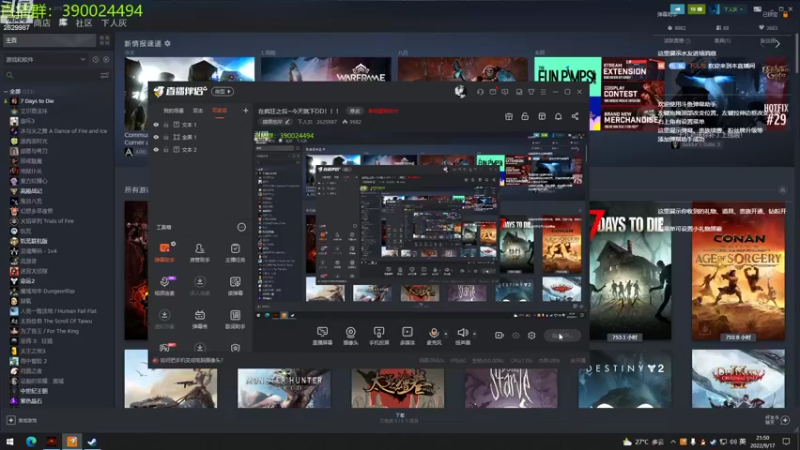This screenshot has height=450, width=800.
Task: Open Microsoft Edge from the taskbar
Action: pyautogui.click(x=31, y=441)
